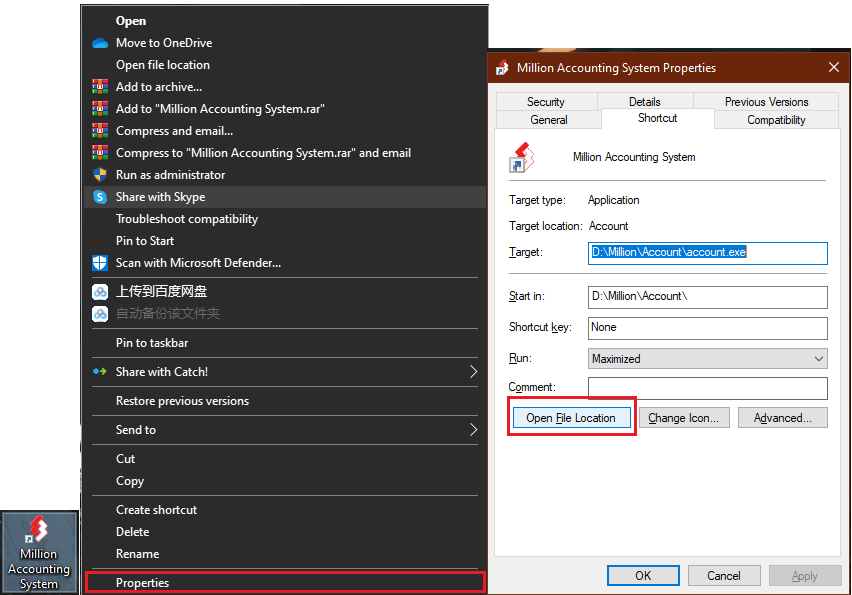Click the OneDrive cloud icon
The width and height of the screenshot is (852, 595).
point(100,43)
